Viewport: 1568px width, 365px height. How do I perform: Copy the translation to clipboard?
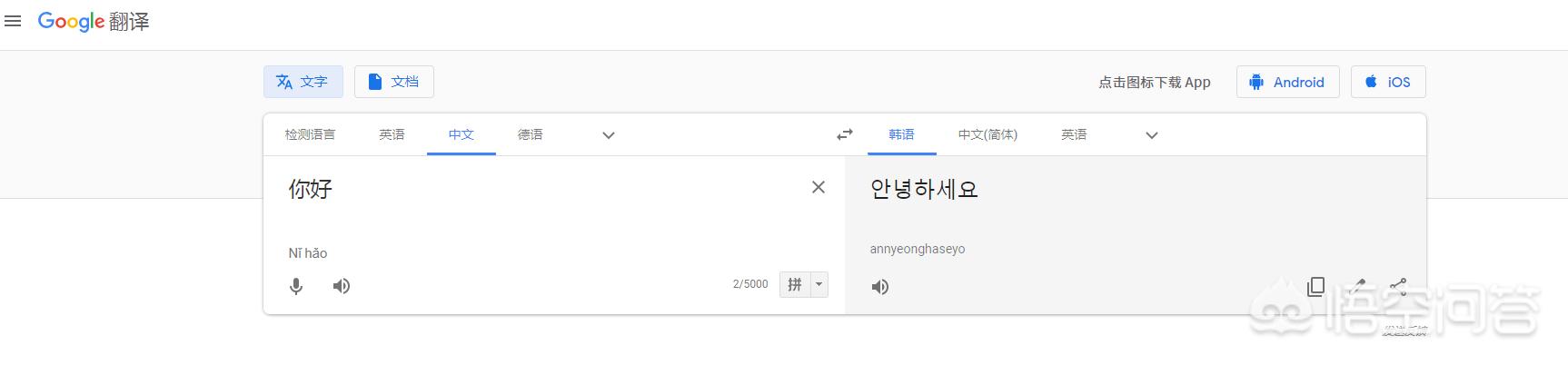pyautogui.click(x=1315, y=287)
